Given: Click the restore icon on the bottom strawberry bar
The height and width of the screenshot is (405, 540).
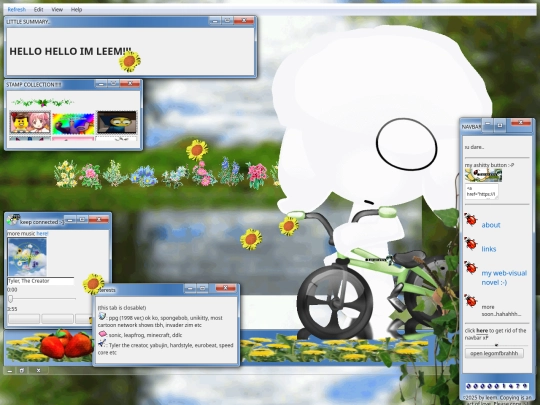Looking at the screenshot, I should pyautogui.click(x=22, y=371).
